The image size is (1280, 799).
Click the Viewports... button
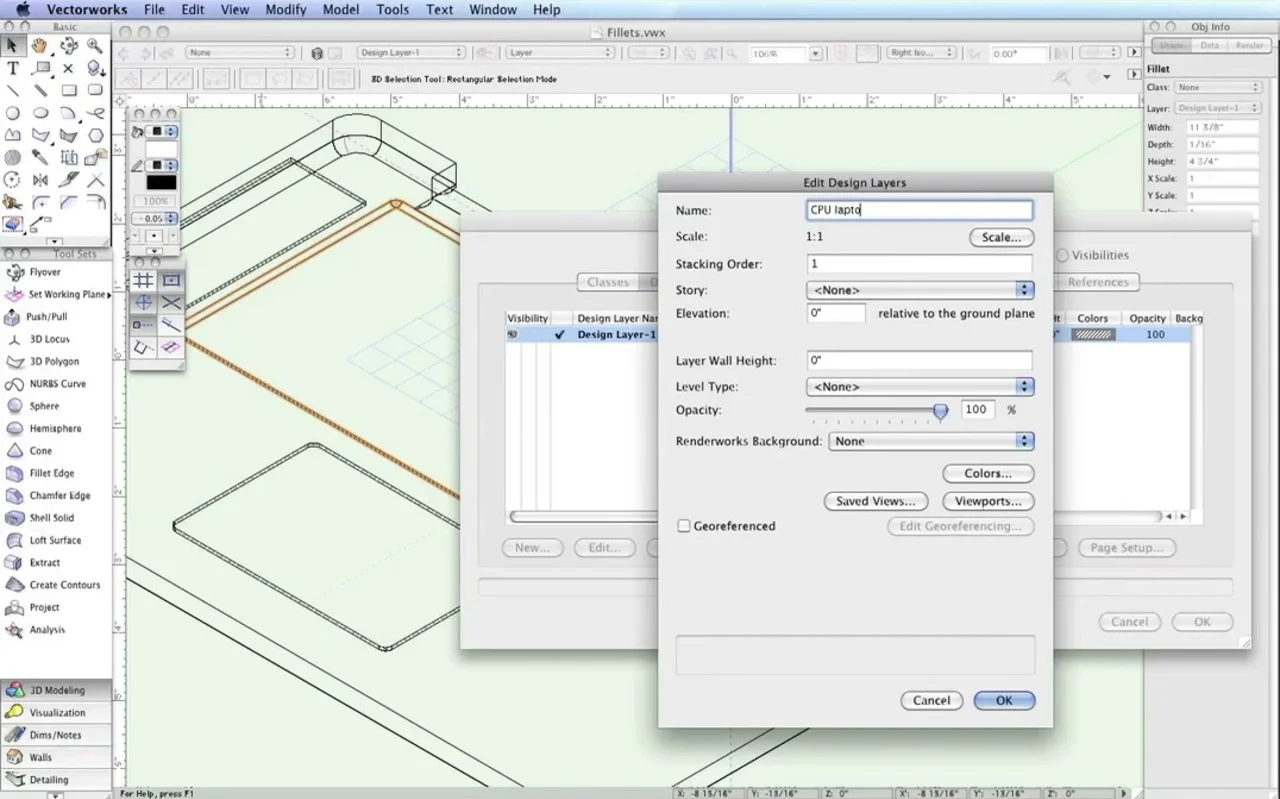click(988, 501)
